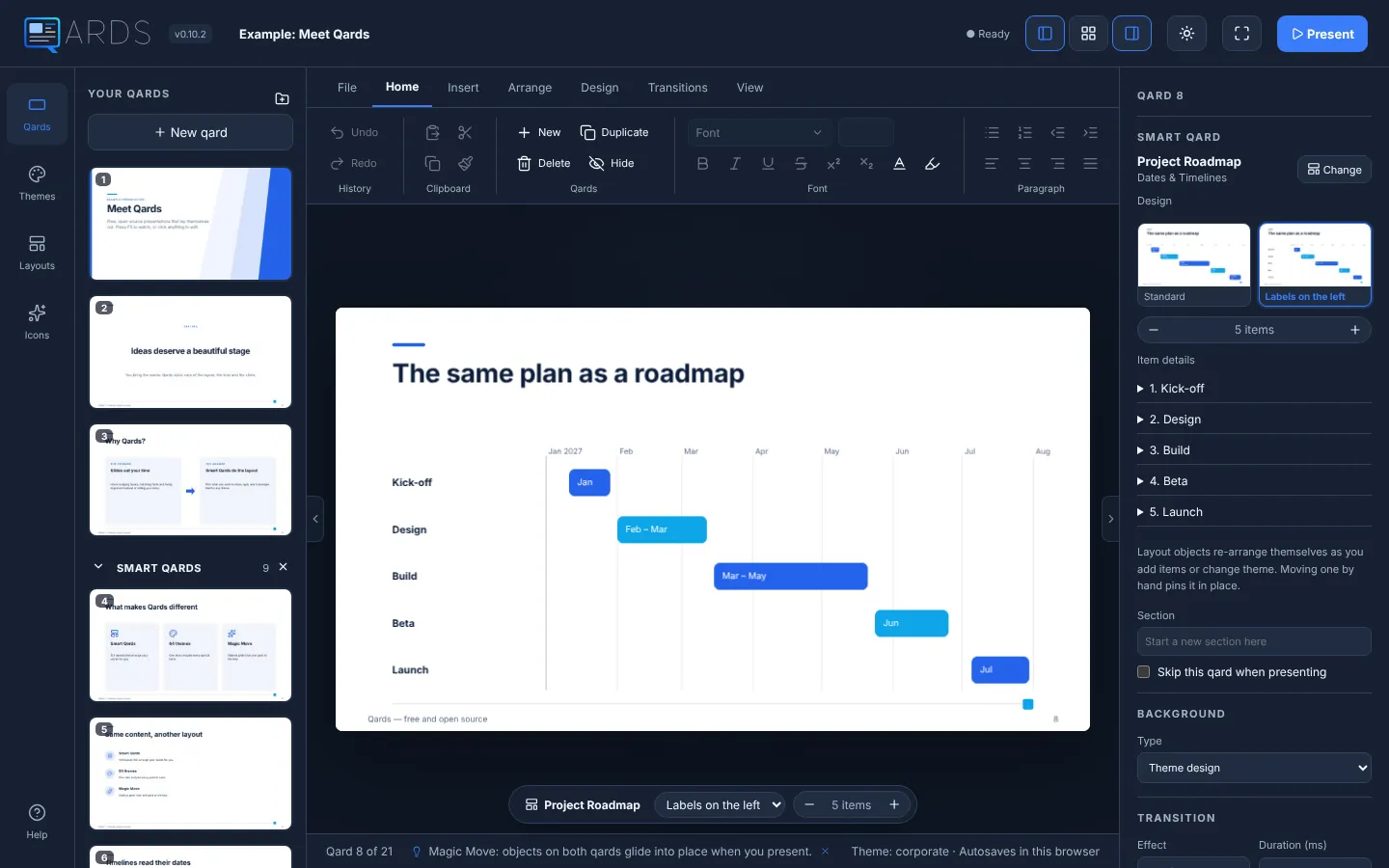Apply strikethrough formatting
Viewport: 1389px width, 868px height.
tap(801, 163)
